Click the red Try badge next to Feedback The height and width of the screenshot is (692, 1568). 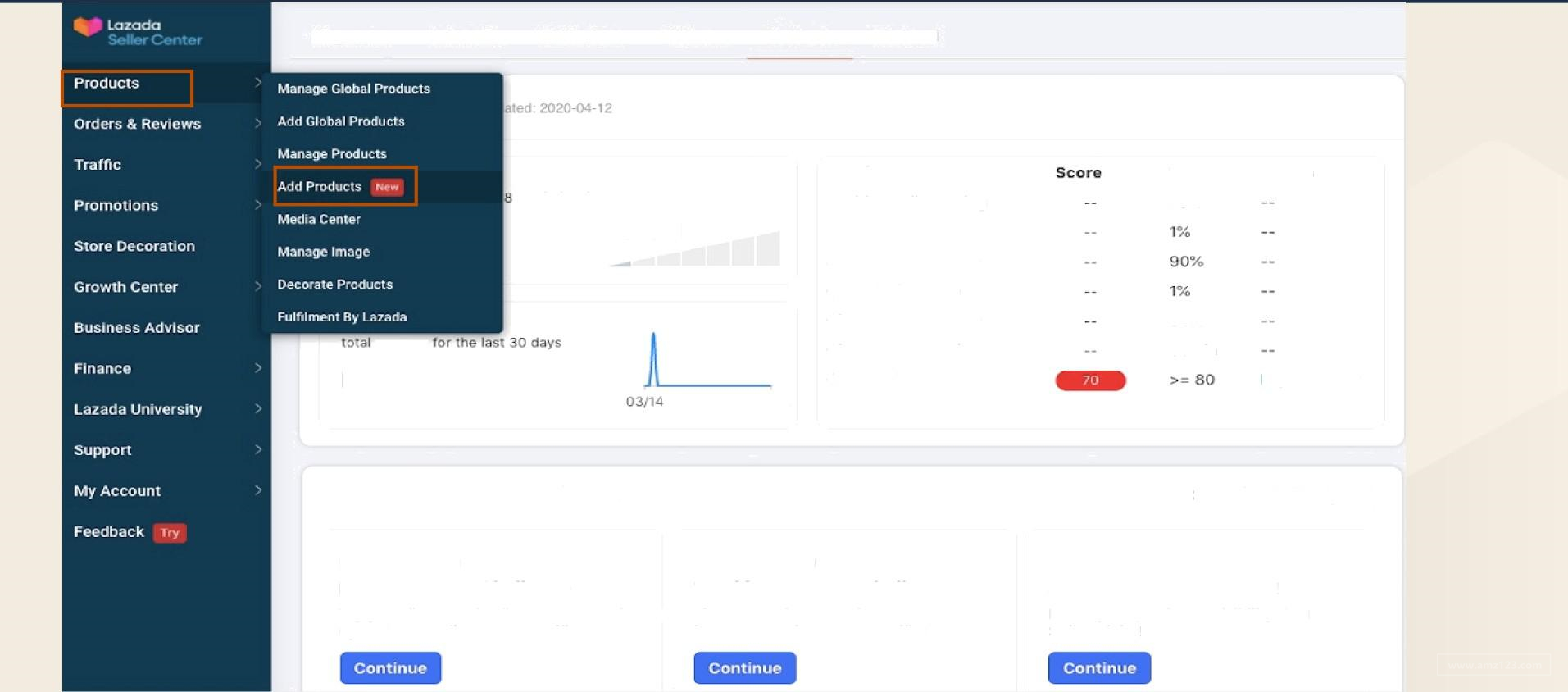[x=170, y=532]
